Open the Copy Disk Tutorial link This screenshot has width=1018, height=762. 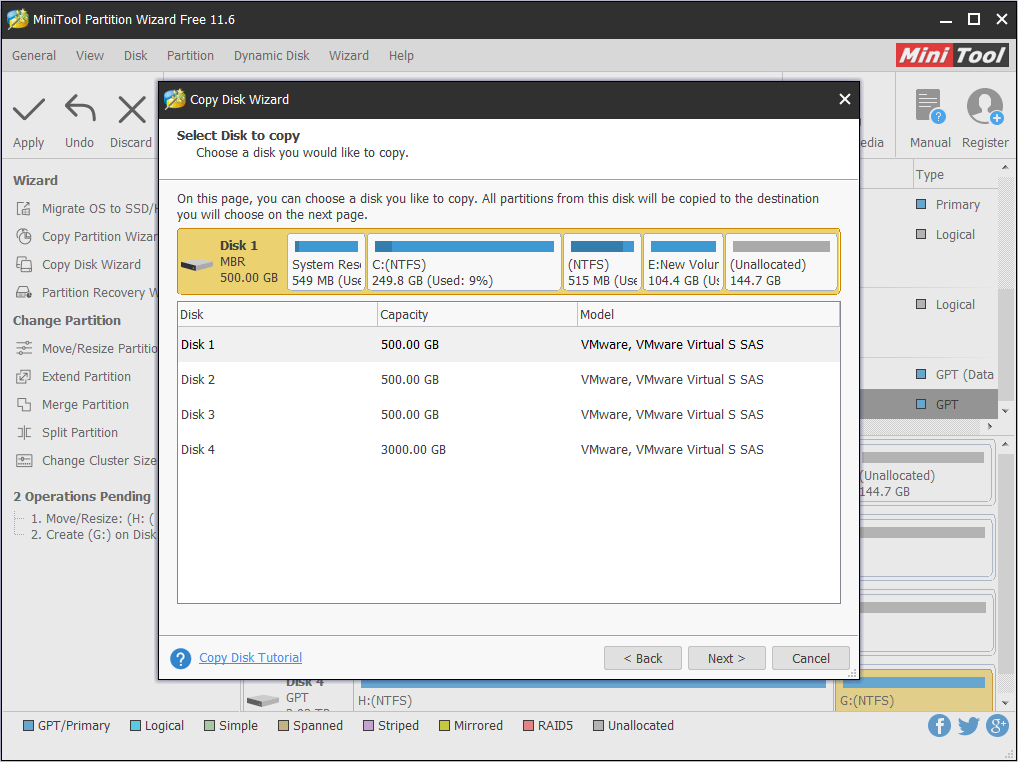[251, 658]
